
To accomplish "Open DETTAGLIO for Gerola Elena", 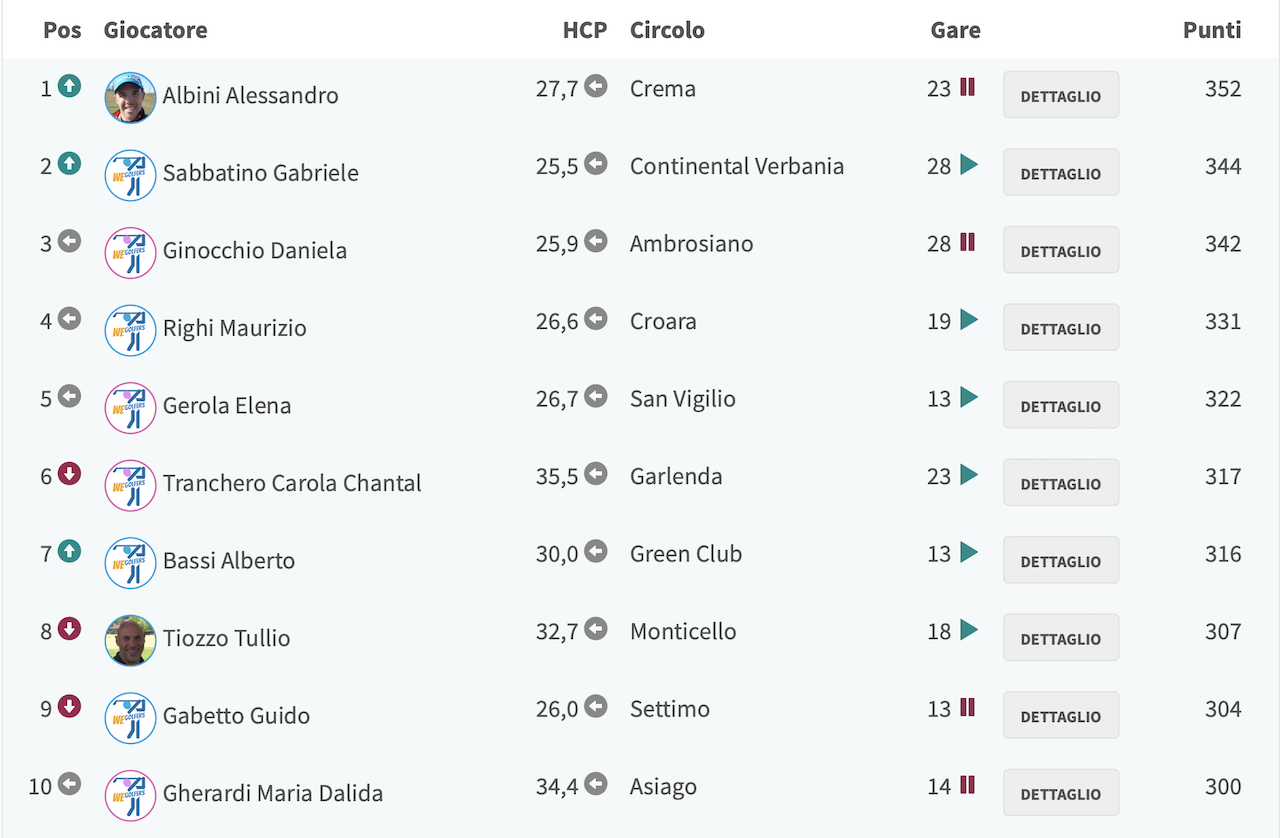I will [x=1061, y=405].
